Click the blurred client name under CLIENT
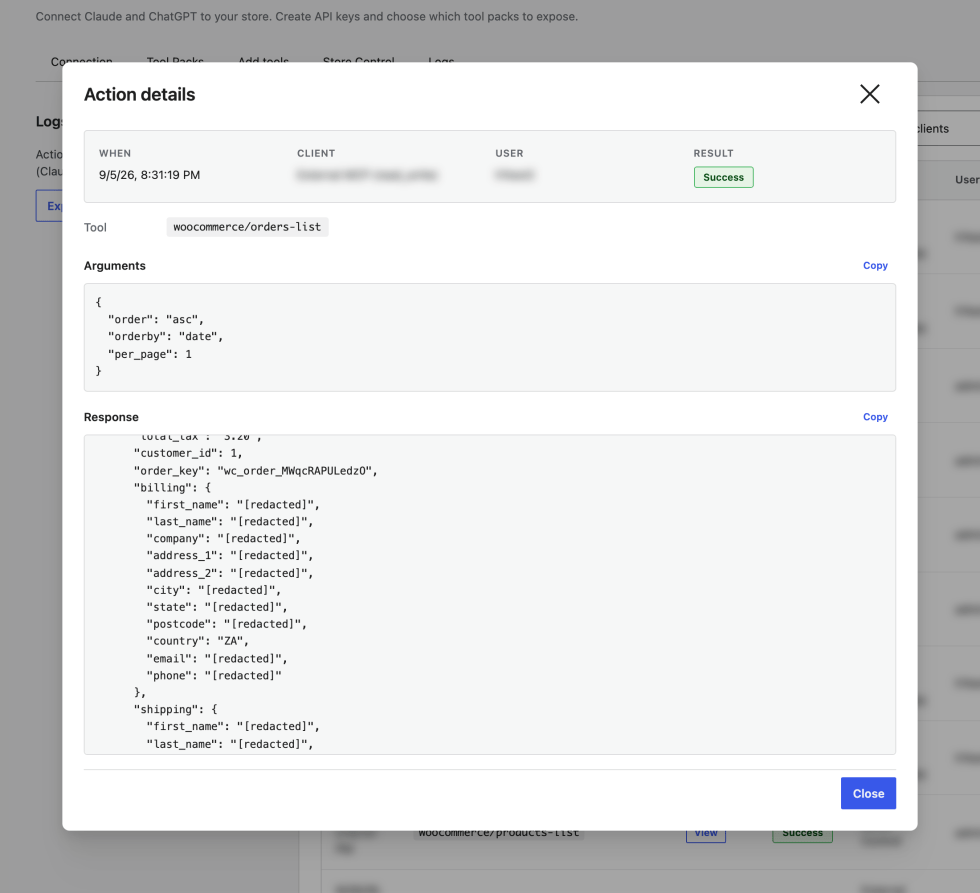The image size is (980, 893). [x=367, y=175]
